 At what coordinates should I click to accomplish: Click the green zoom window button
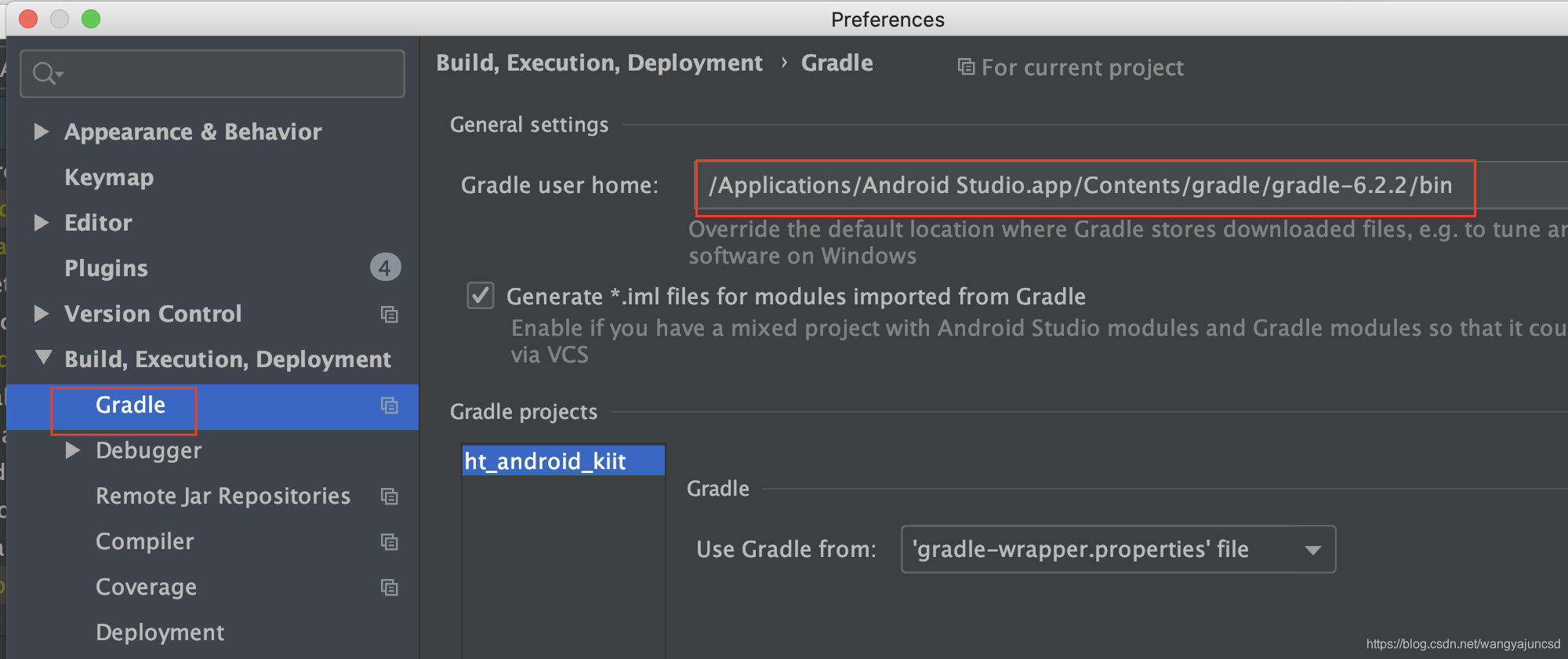point(91,19)
